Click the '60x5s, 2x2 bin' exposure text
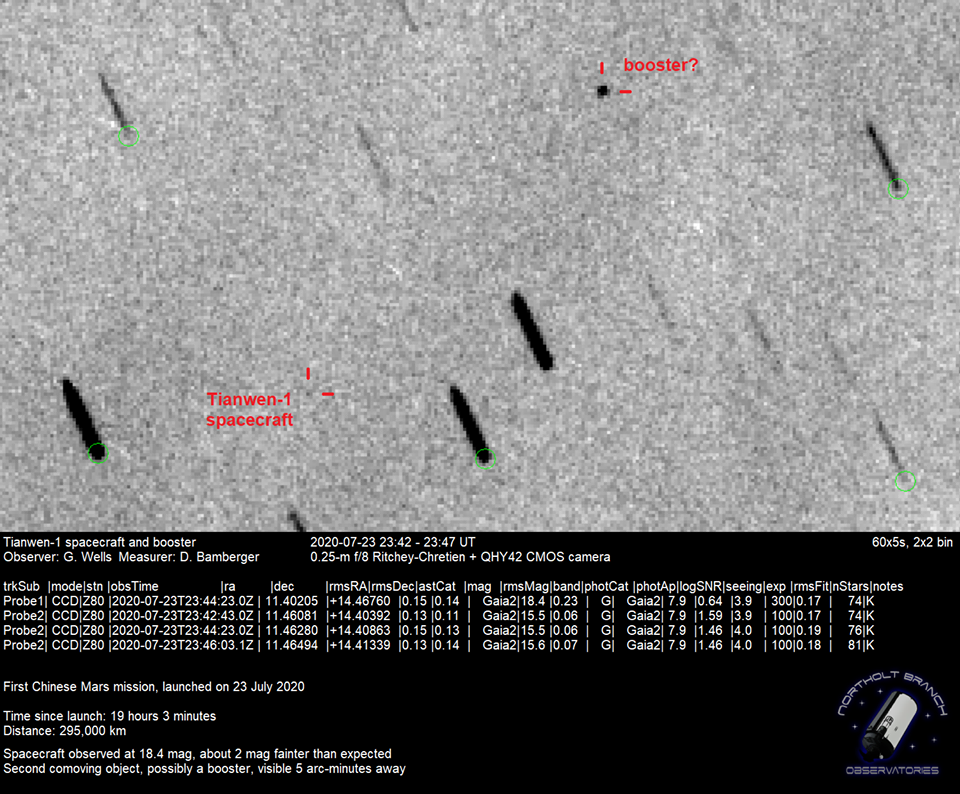 coord(912,542)
